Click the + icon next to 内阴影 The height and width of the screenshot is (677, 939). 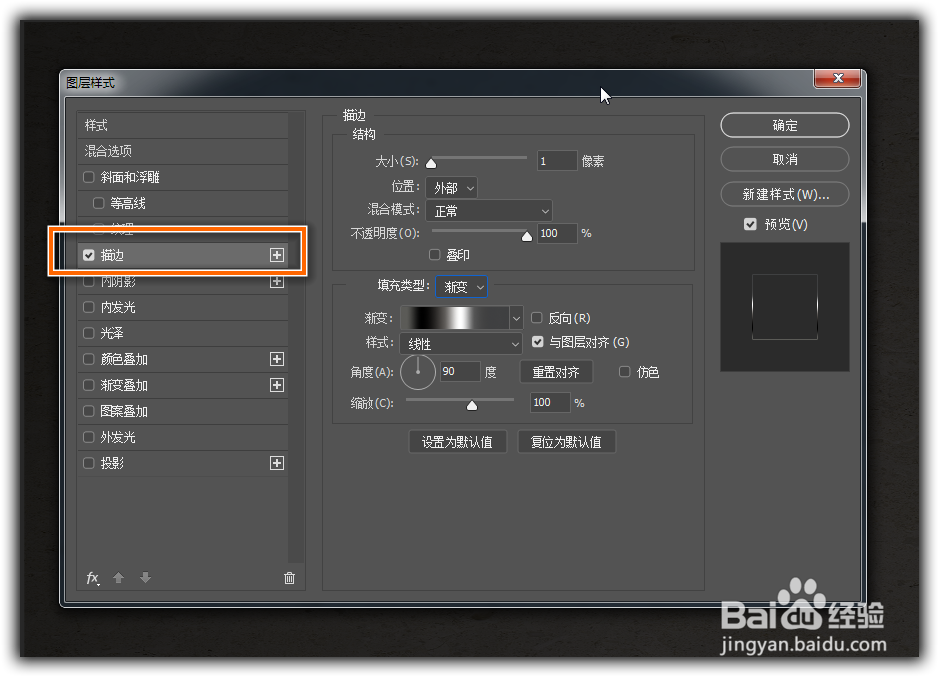(277, 281)
